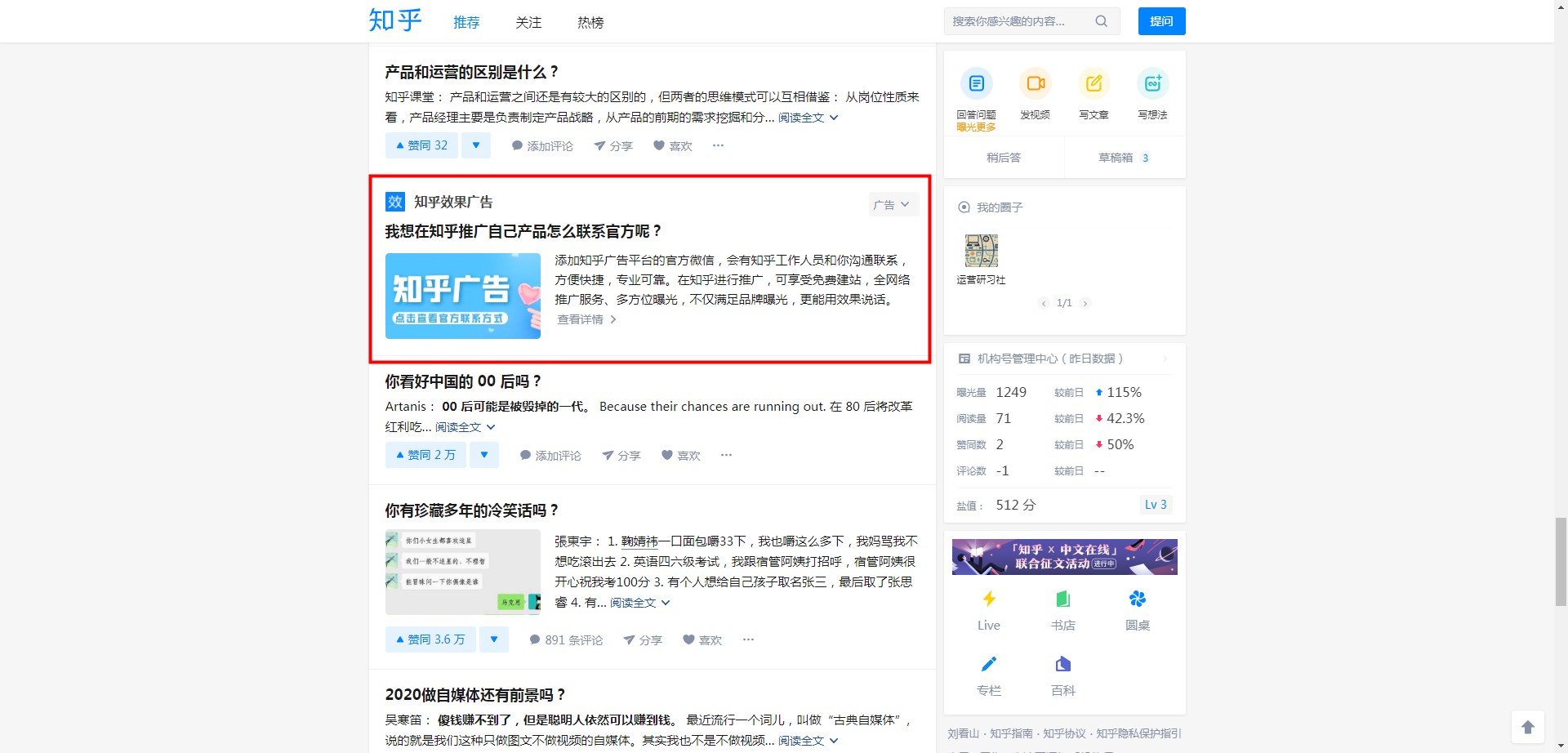Open the 草稿箱 drafts tab
Viewport: 1568px width, 753px height.
1125,158
